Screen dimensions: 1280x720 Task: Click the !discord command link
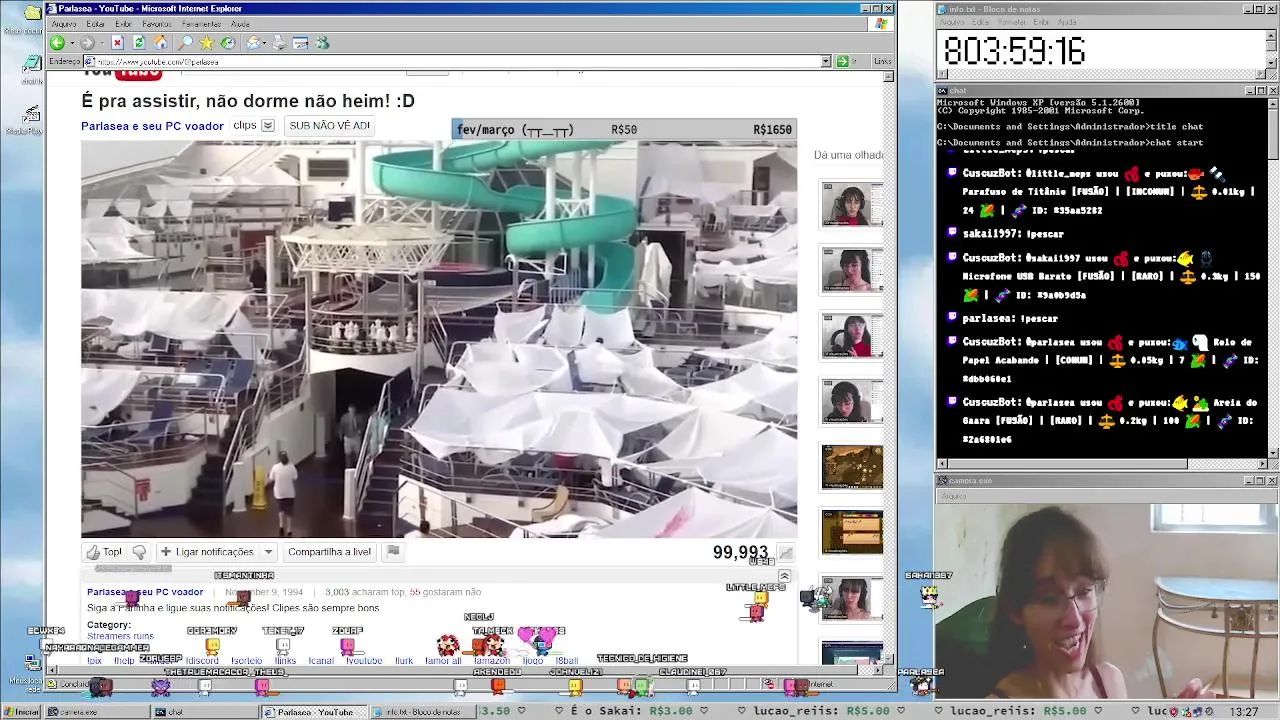pos(202,661)
